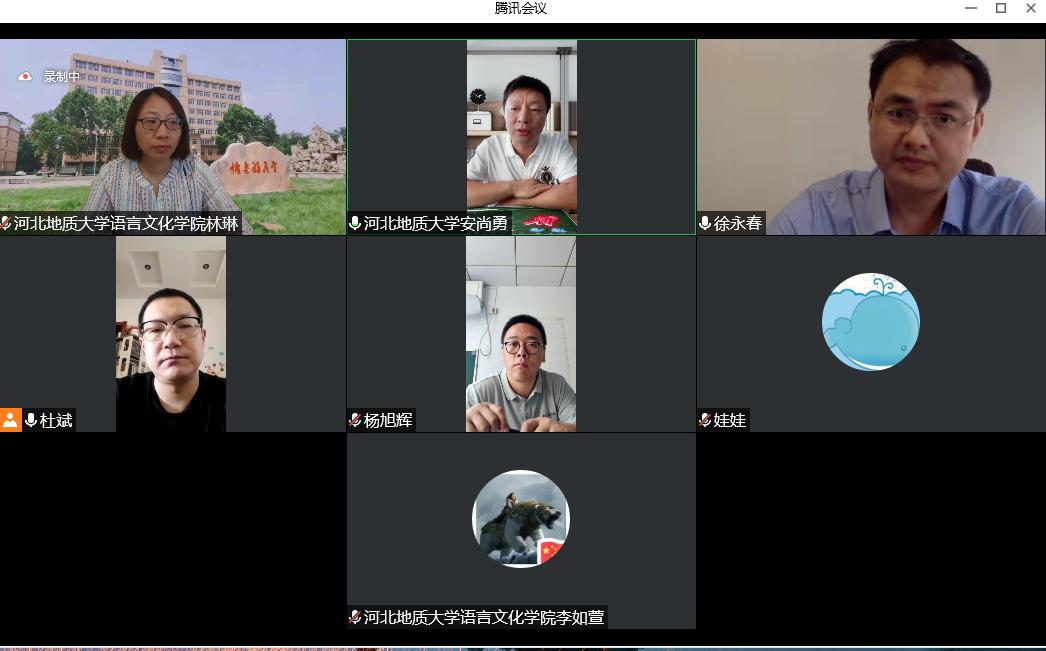Click the microphone icon next to 徐永春
The height and width of the screenshot is (651, 1046).
coord(705,224)
